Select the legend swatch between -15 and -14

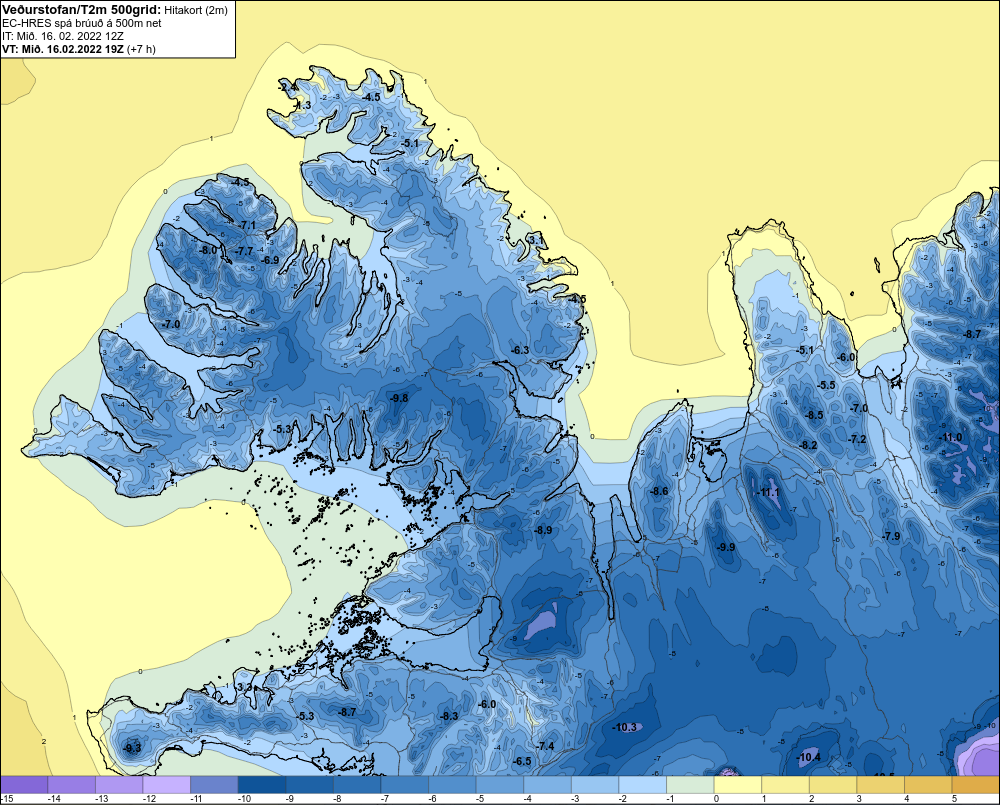point(24,784)
